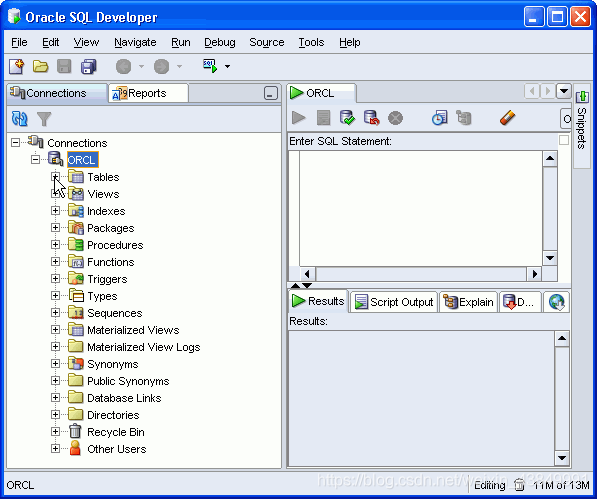
Task: Click the Open folder toolbar icon
Action: coord(40,66)
